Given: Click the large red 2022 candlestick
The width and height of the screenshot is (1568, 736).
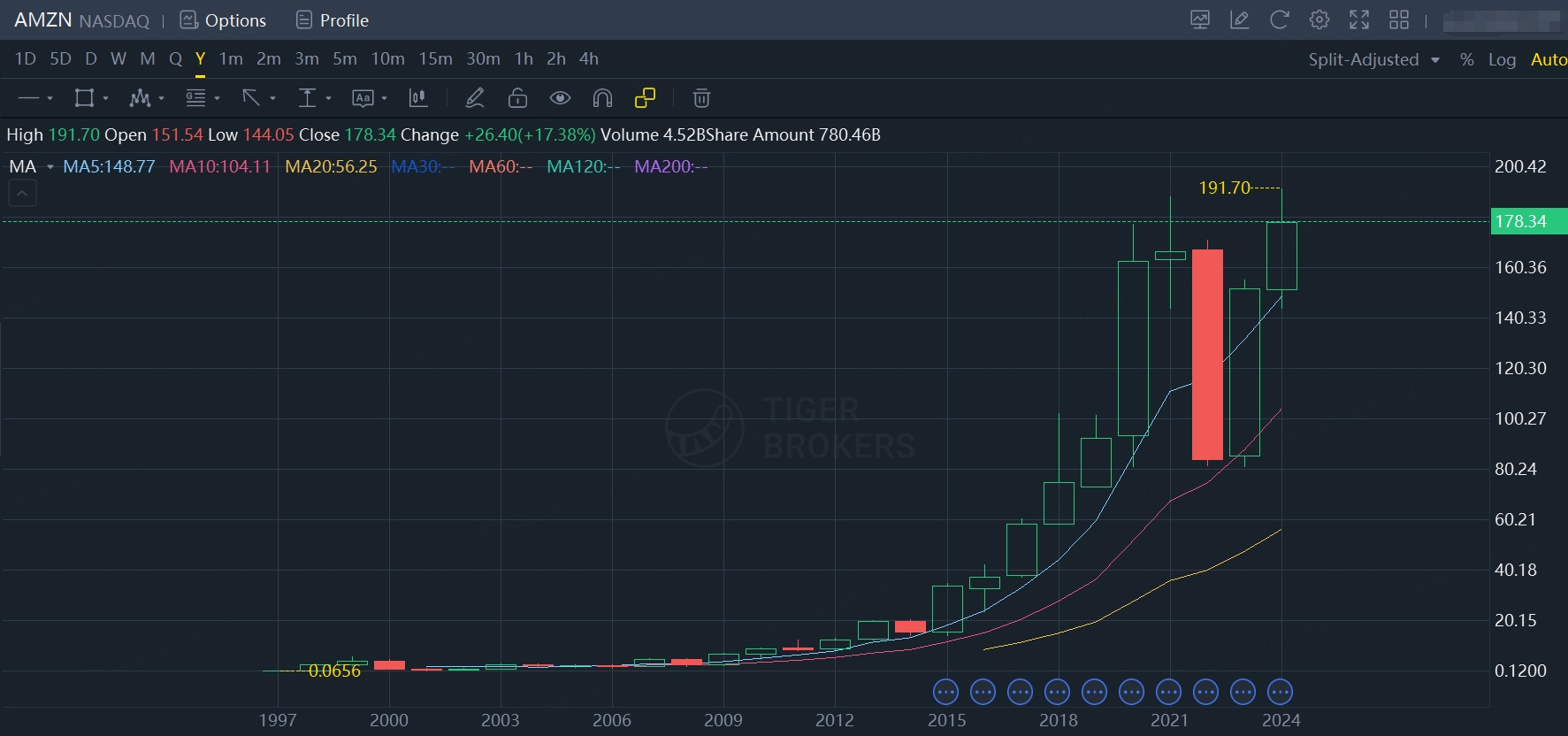Looking at the screenshot, I should (1207, 354).
